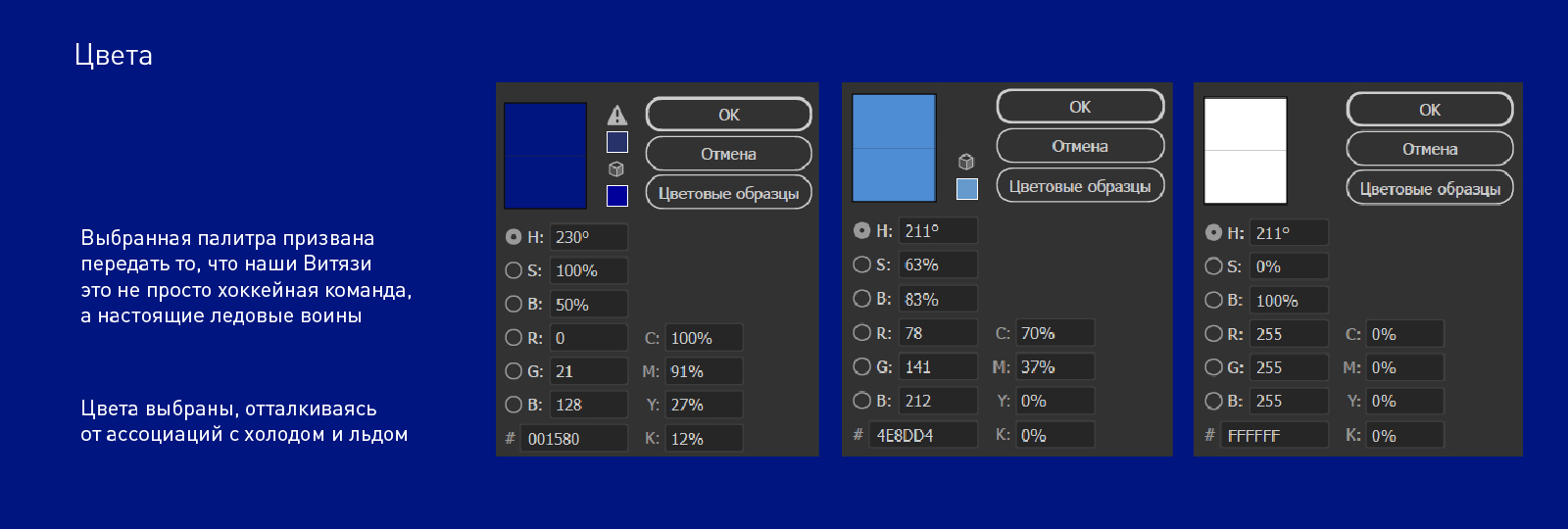Click the out-of-gamut warning triangle icon

pos(616,115)
